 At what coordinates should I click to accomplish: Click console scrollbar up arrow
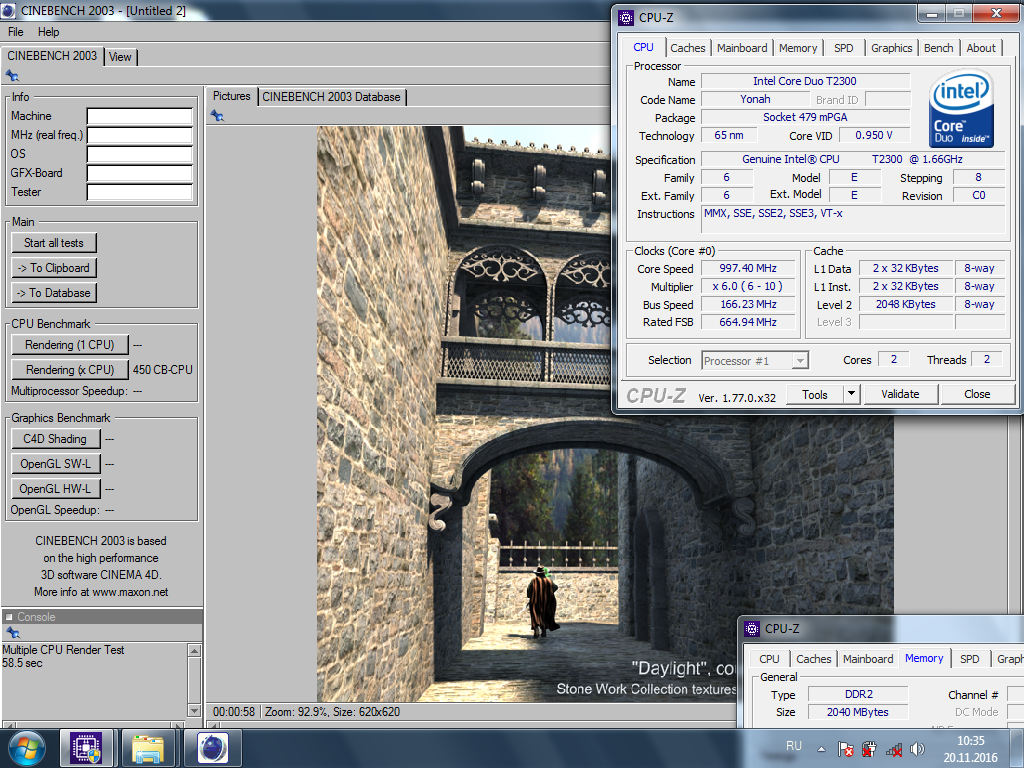(x=194, y=650)
